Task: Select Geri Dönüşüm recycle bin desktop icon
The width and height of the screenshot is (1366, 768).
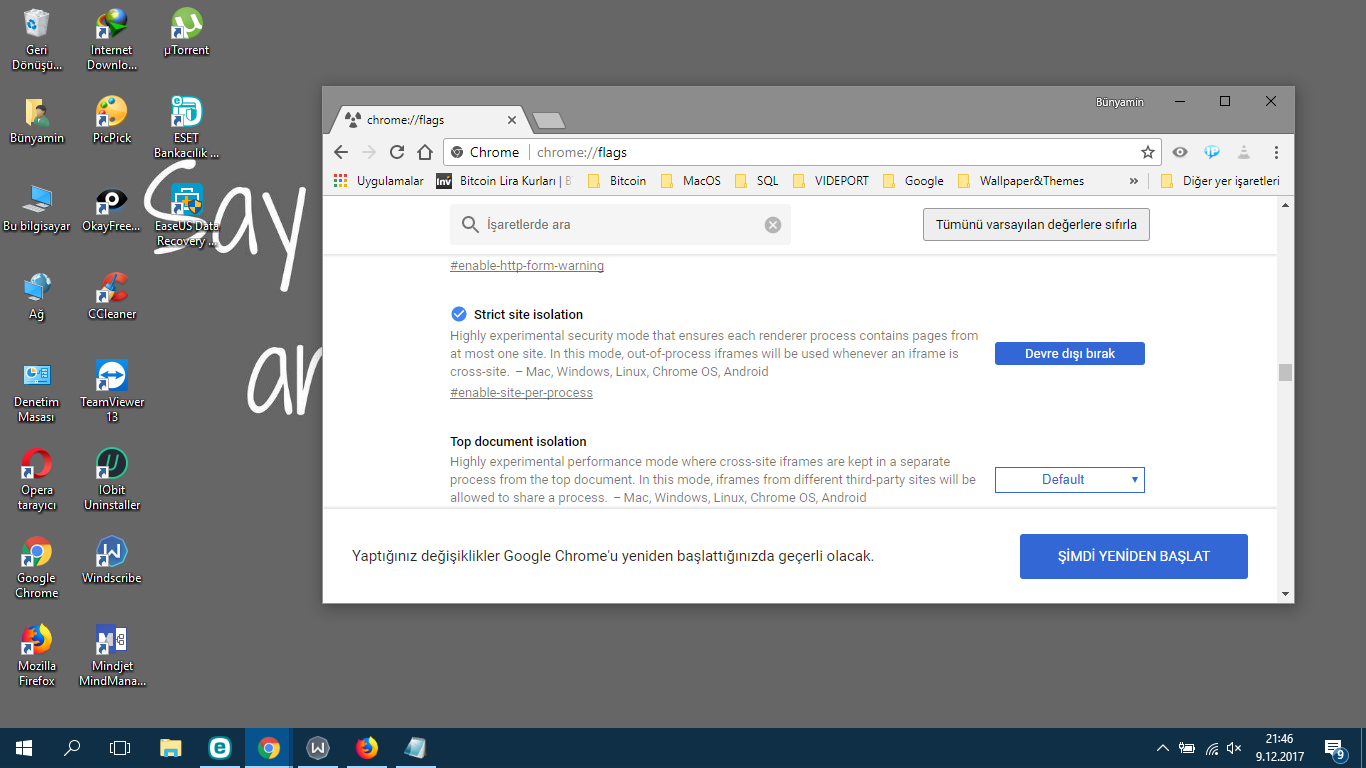Action: click(x=37, y=40)
